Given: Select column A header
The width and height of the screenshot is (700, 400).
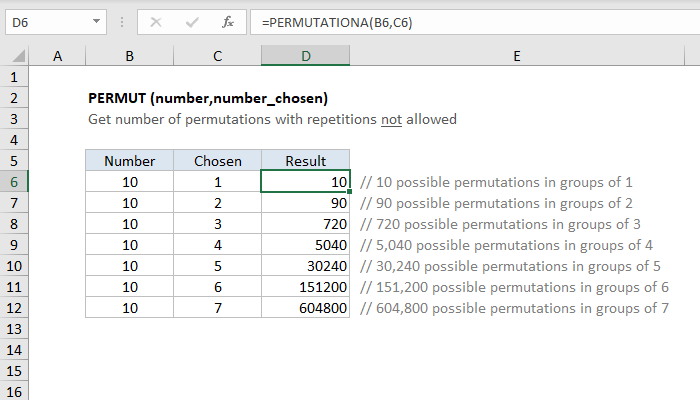Looking at the screenshot, I should [x=57, y=56].
